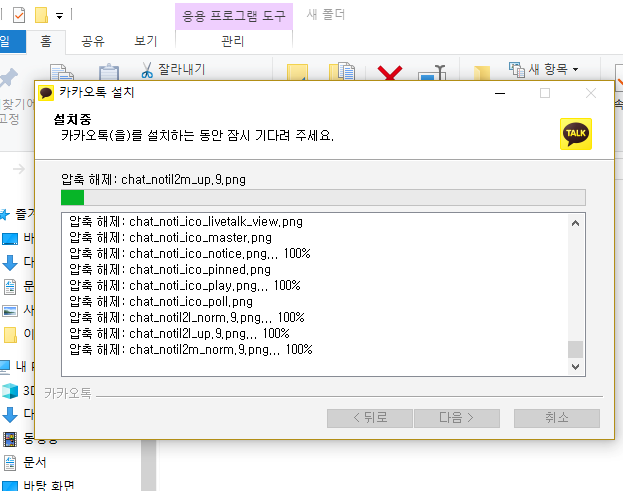Click the install log scrollbar down arrow
The height and width of the screenshot is (491, 623).
tap(575, 366)
